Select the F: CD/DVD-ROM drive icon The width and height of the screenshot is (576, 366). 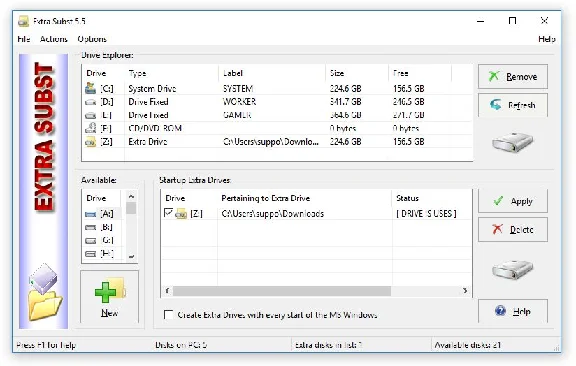90,128
